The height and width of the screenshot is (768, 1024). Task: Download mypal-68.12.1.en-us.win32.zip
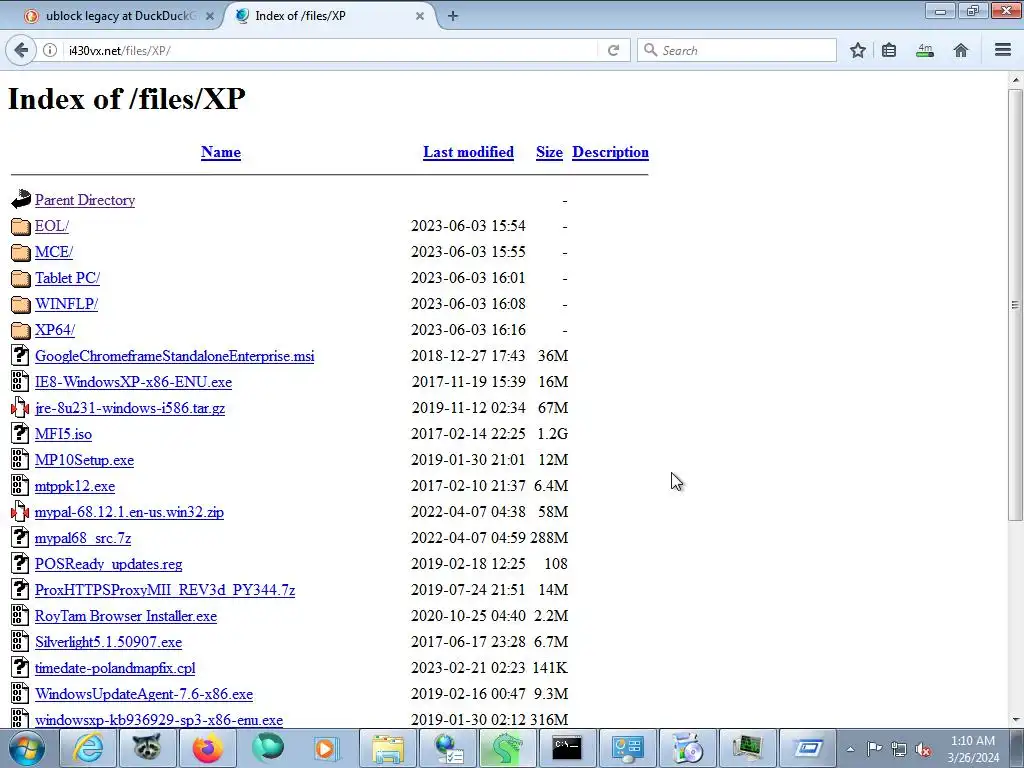pyautogui.click(x=129, y=512)
